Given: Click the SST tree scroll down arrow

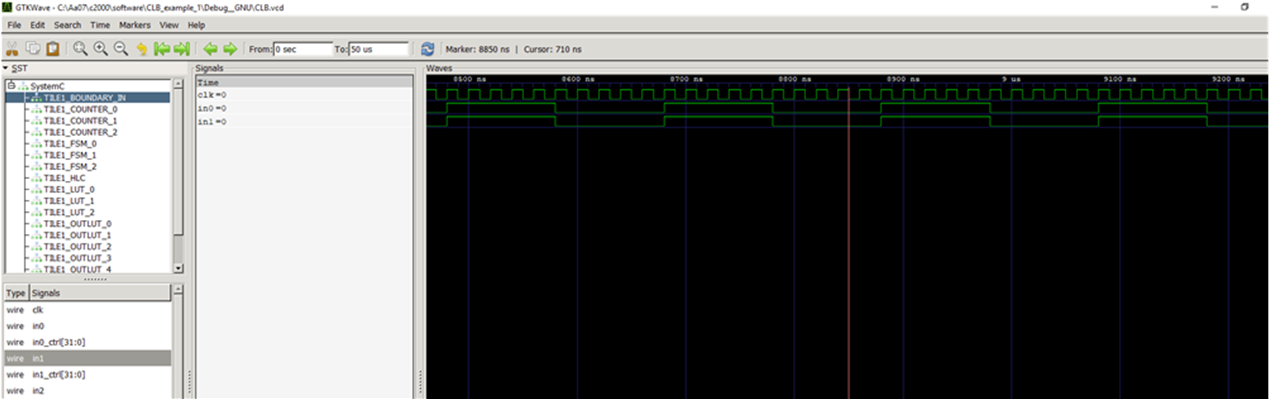Looking at the screenshot, I should [x=179, y=268].
